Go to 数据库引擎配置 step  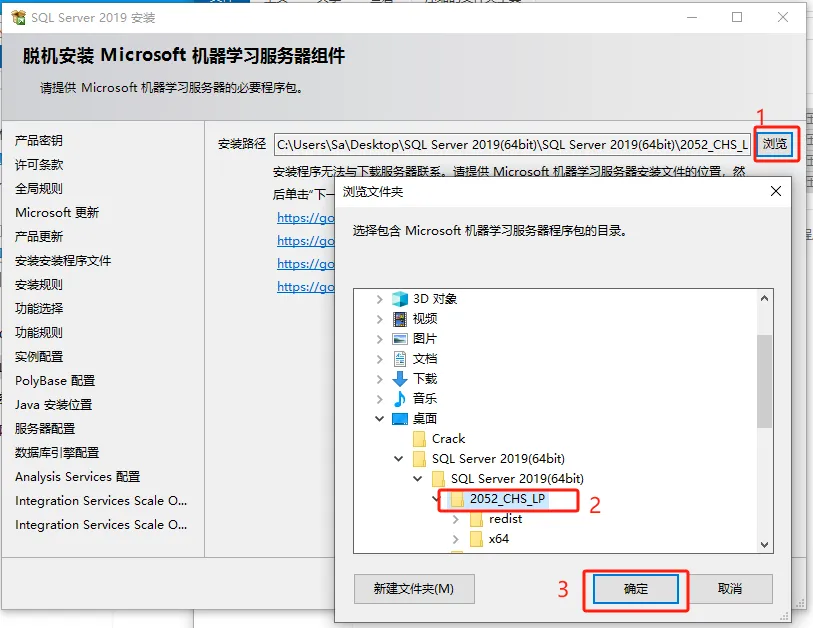pyautogui.click(x=57, y=453)
